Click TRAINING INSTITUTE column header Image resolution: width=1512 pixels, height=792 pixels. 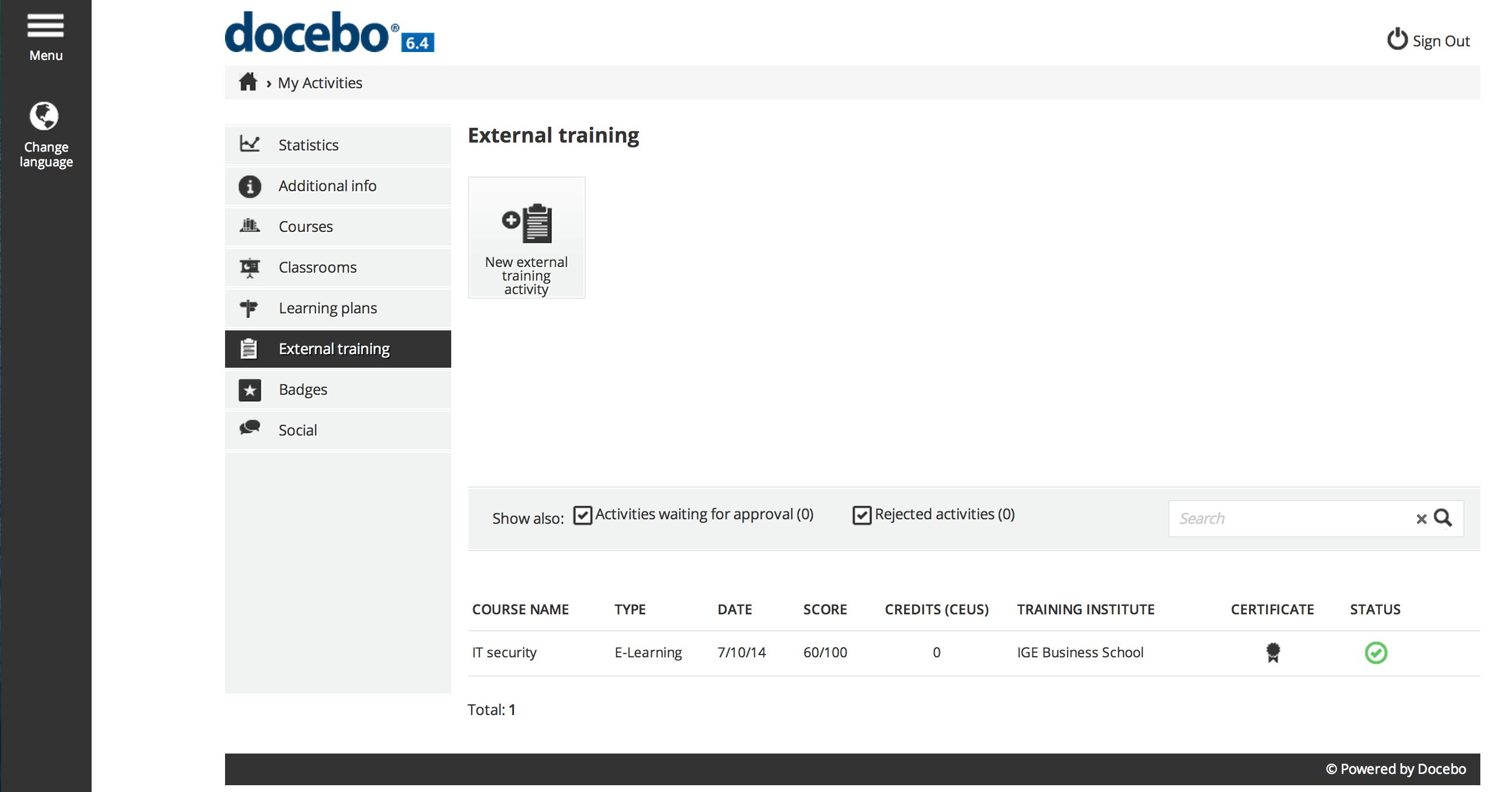pyautogui.click(x=1085, y=609)
